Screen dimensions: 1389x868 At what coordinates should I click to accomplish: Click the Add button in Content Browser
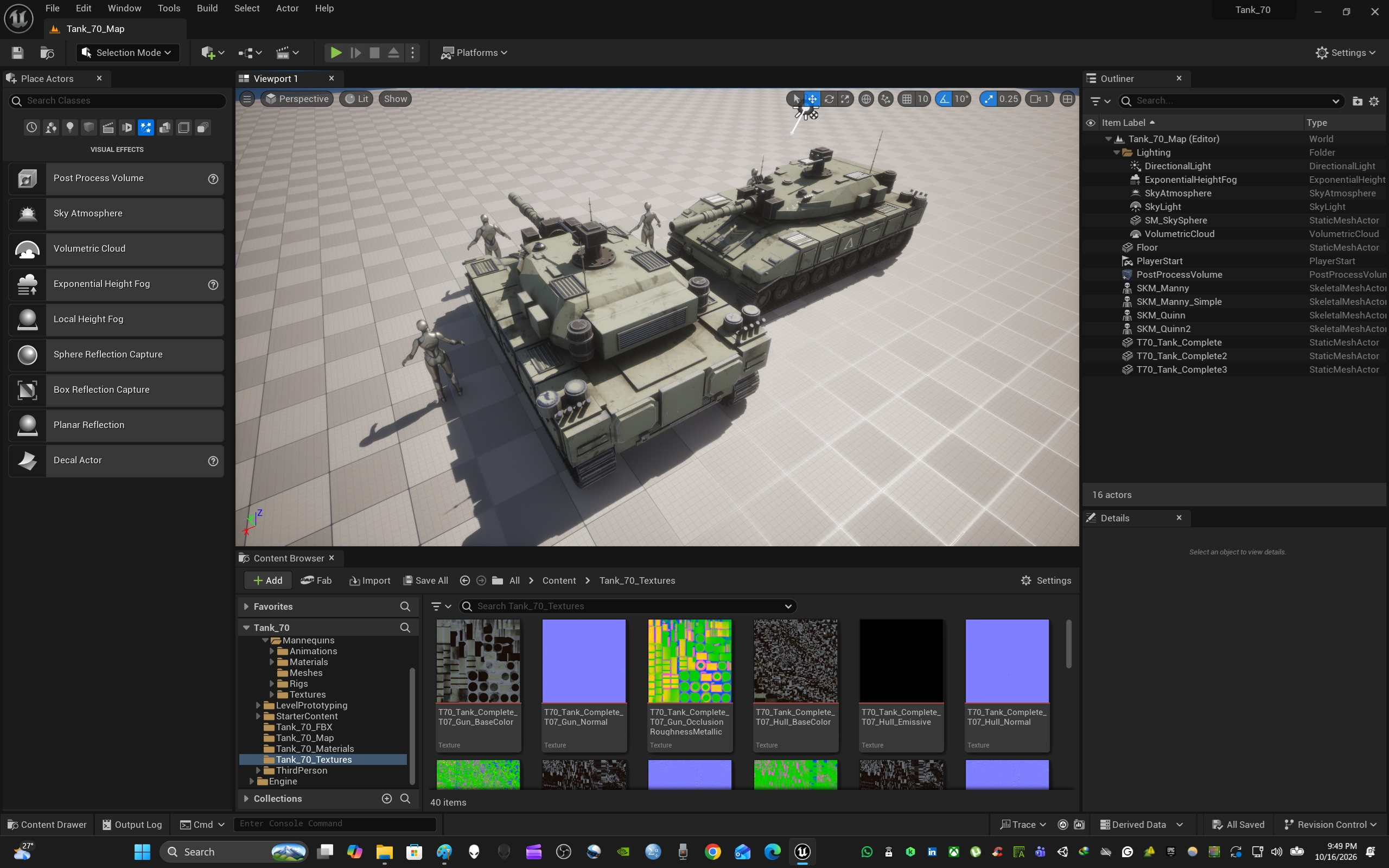pos(267,580)
